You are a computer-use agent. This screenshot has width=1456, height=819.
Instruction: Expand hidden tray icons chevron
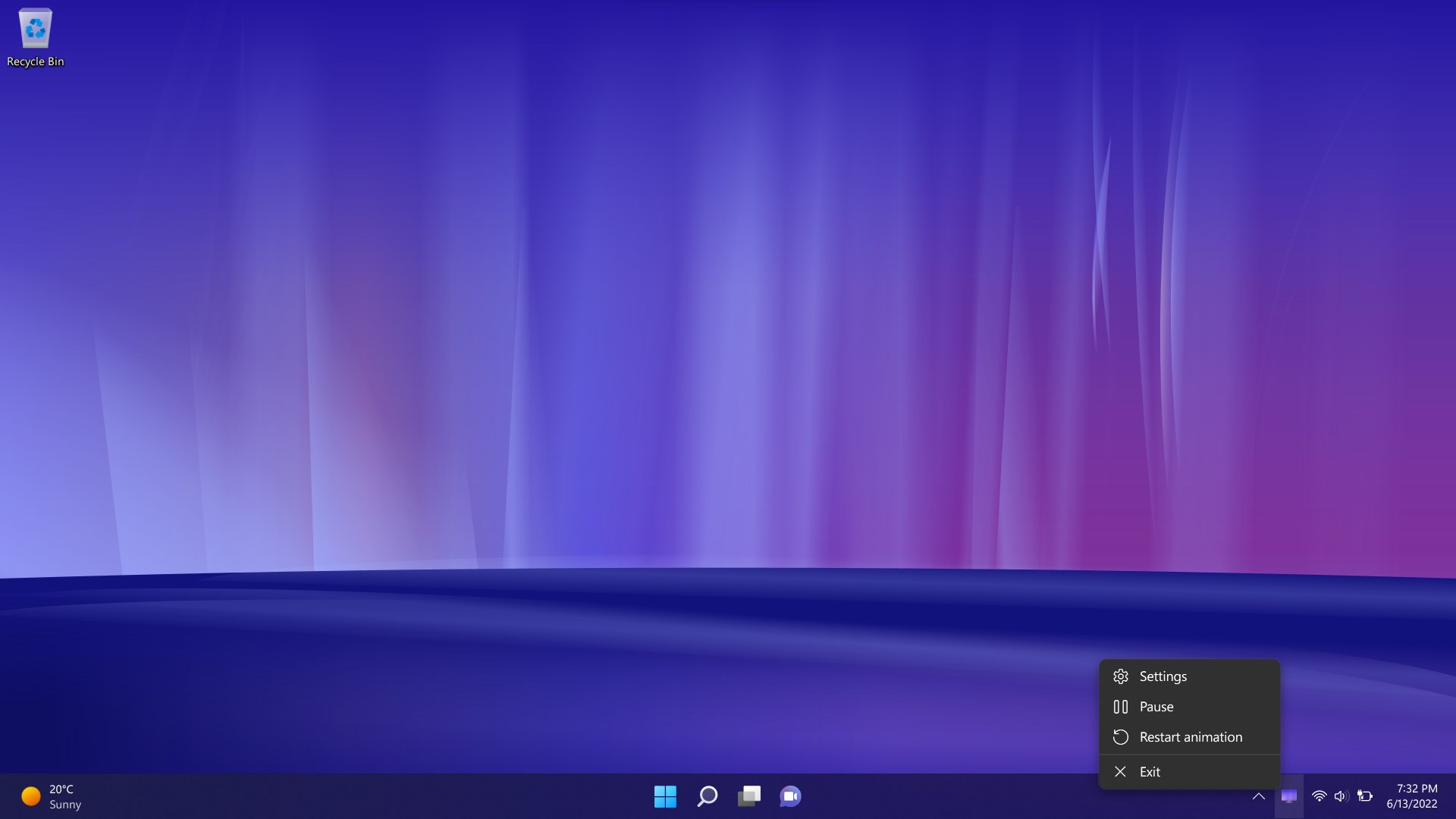(1258, 796)
